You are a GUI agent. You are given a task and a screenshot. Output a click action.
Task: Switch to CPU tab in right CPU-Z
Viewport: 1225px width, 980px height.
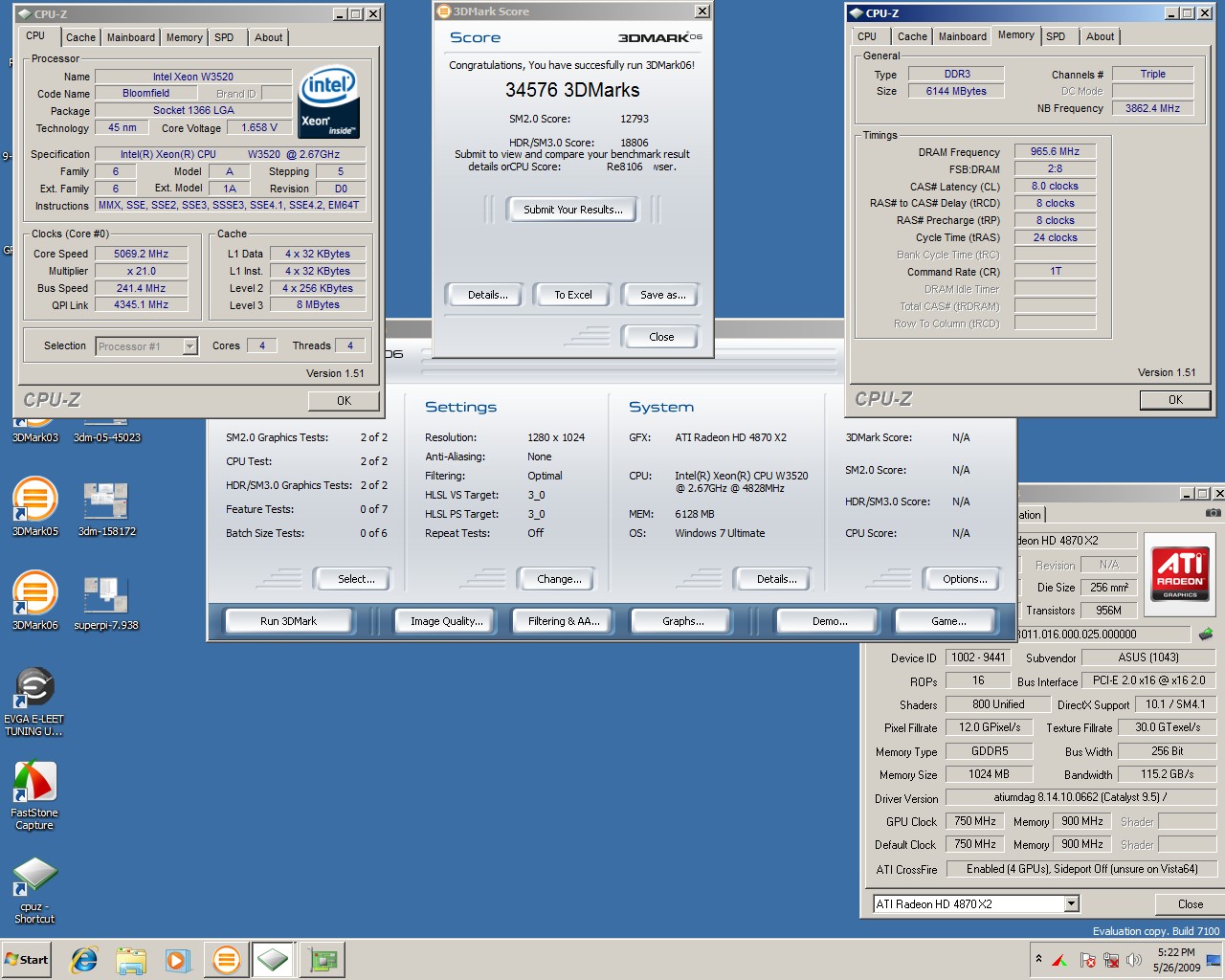tap(867, 36)
